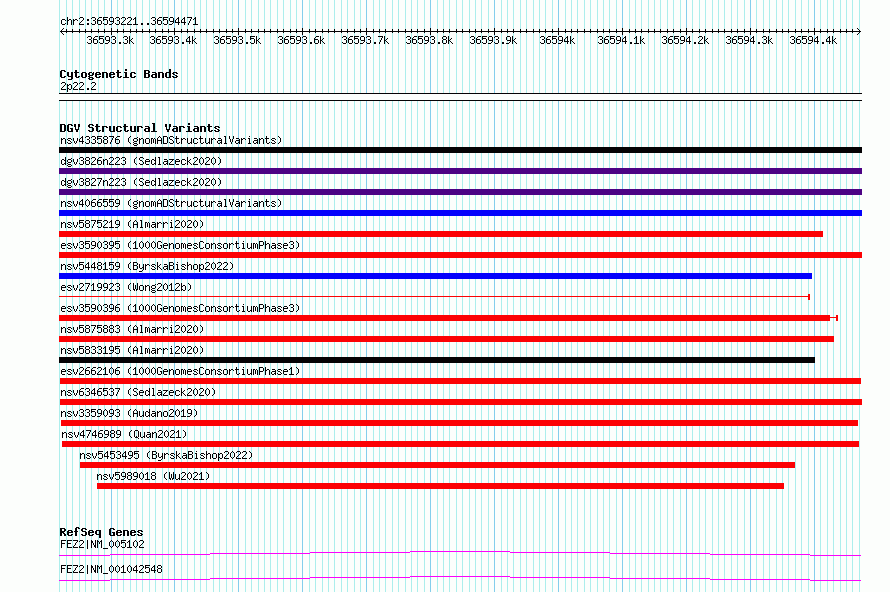Open the esv3590395 1000GenomesConsortiumPhase3 entry
Viewport: 890px width, 592px height.
coord(180,245)
